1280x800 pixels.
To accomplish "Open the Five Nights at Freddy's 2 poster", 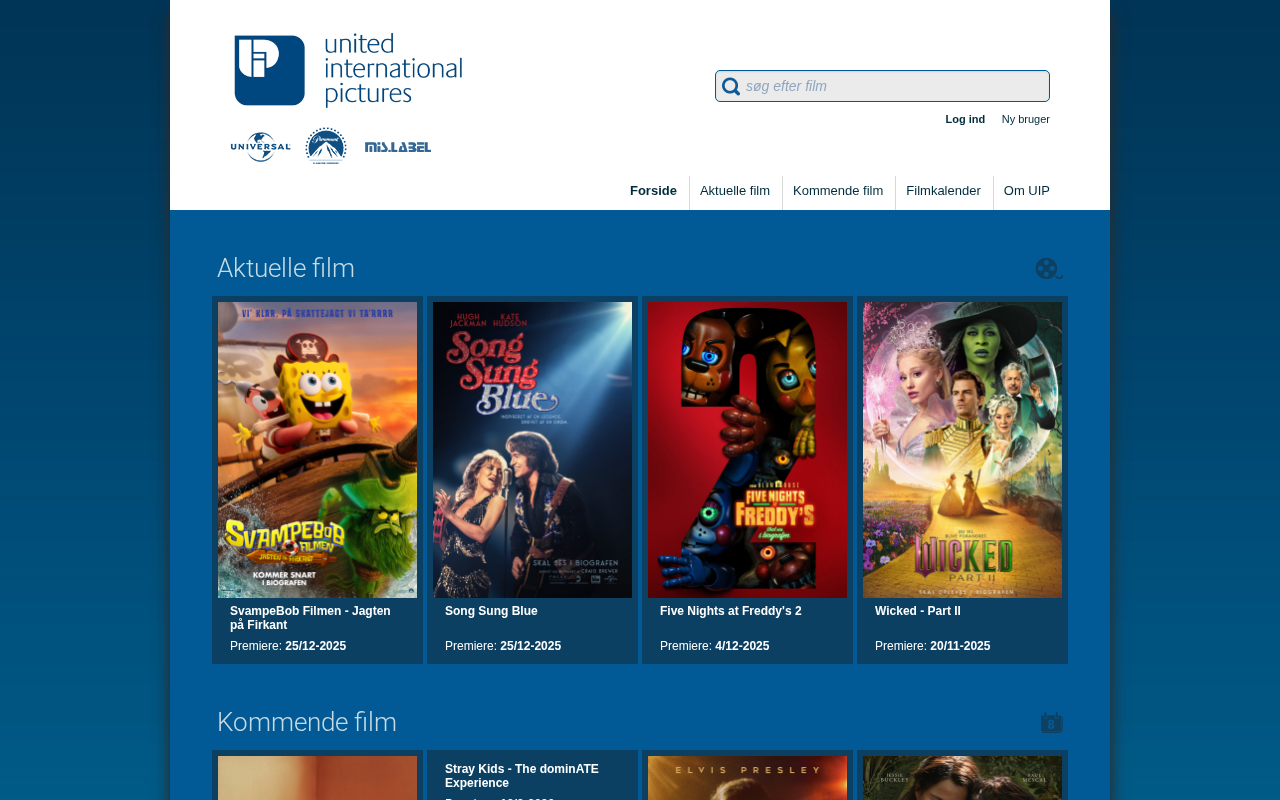I will pos(748,450).
